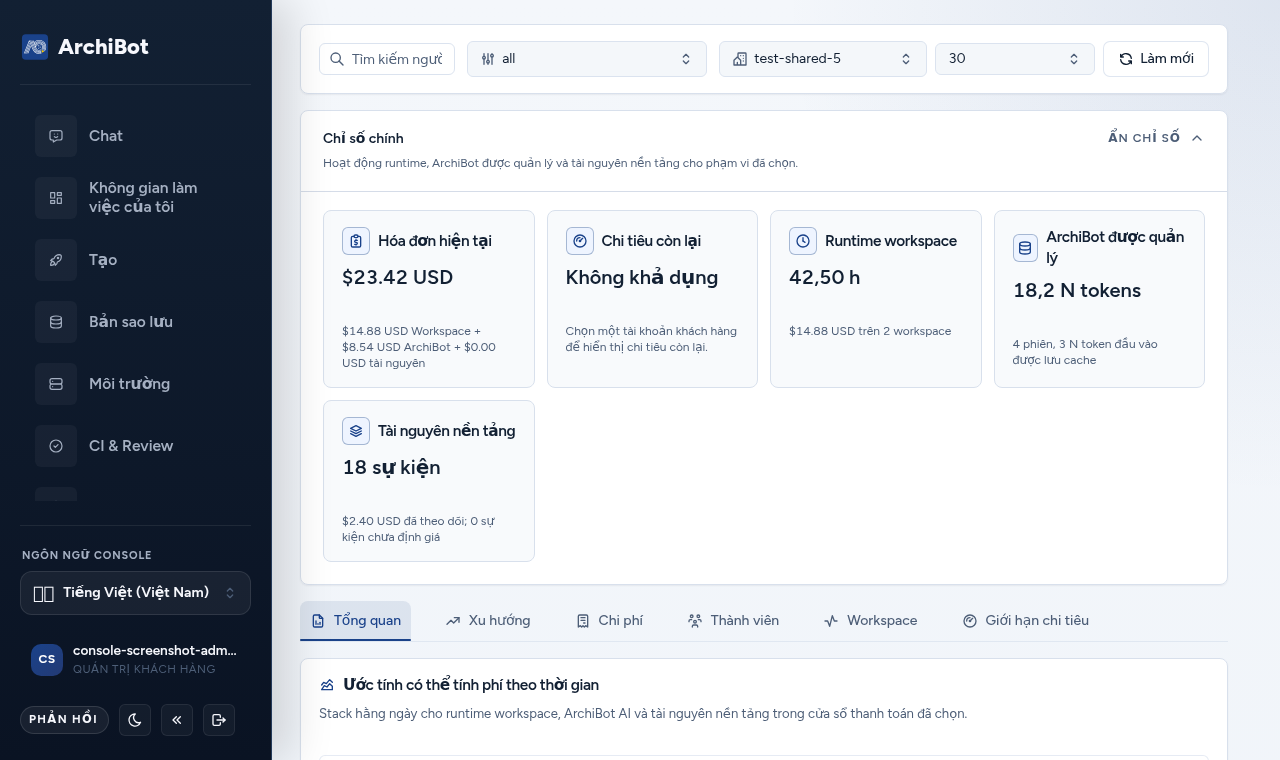Click the search magnifier icon

[x=337, y=59]
